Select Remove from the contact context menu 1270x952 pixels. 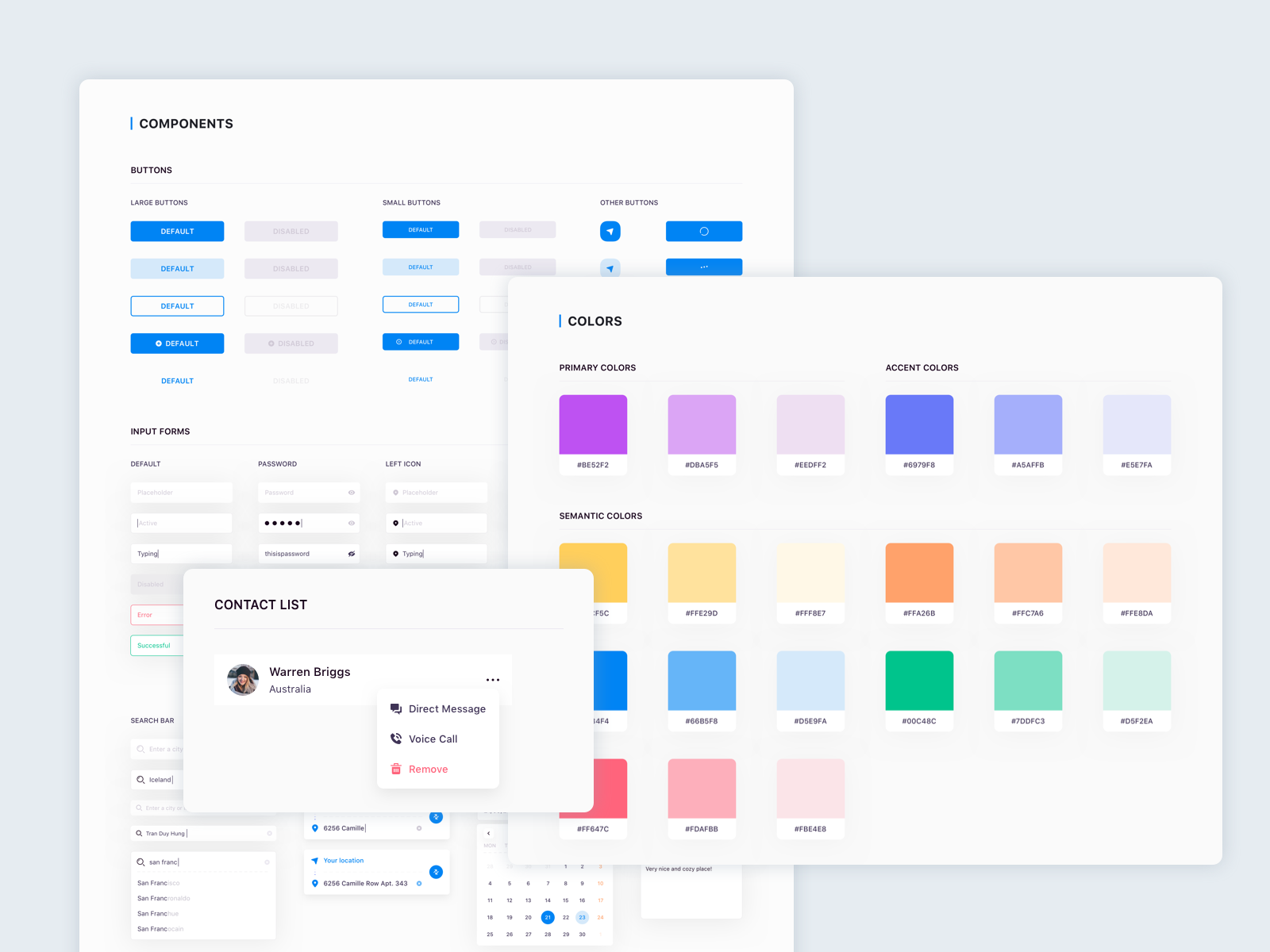[429, 769]
